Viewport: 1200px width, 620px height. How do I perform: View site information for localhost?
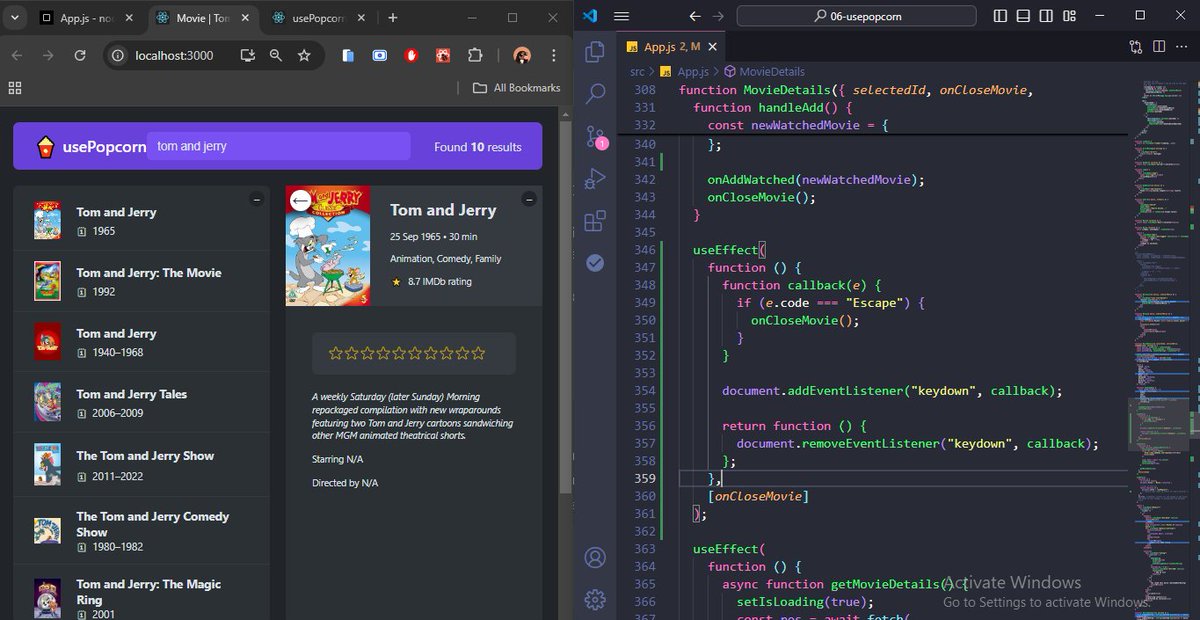[117, 55]
